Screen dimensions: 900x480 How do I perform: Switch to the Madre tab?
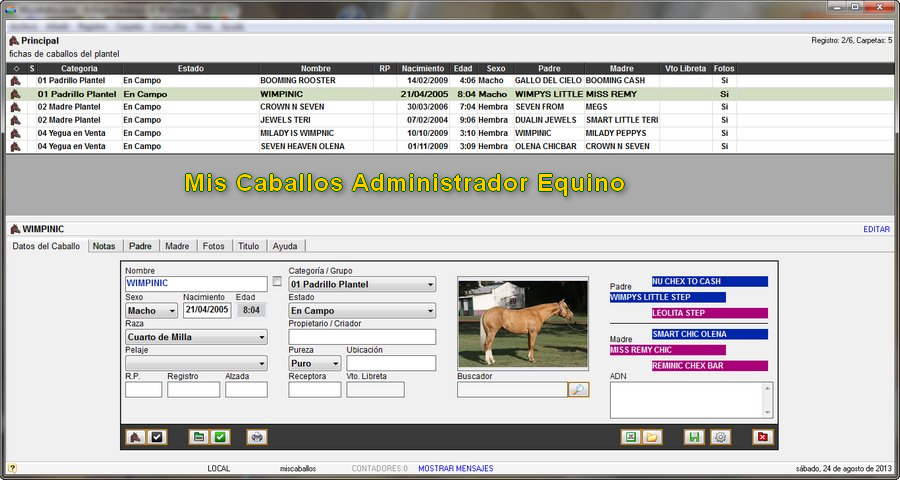click(177, 246)
